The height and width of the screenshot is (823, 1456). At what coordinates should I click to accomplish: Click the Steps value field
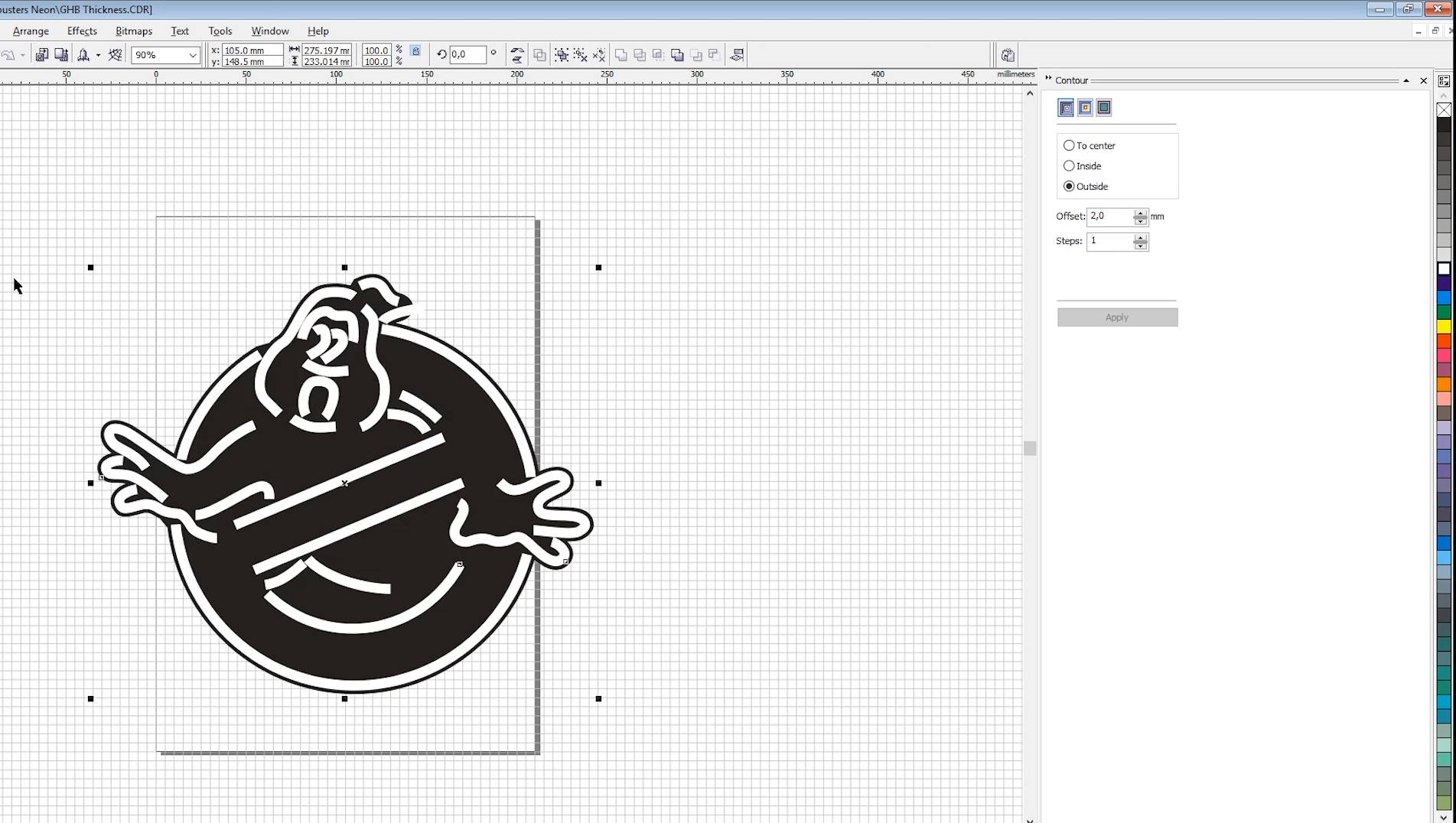(1110, 241)
